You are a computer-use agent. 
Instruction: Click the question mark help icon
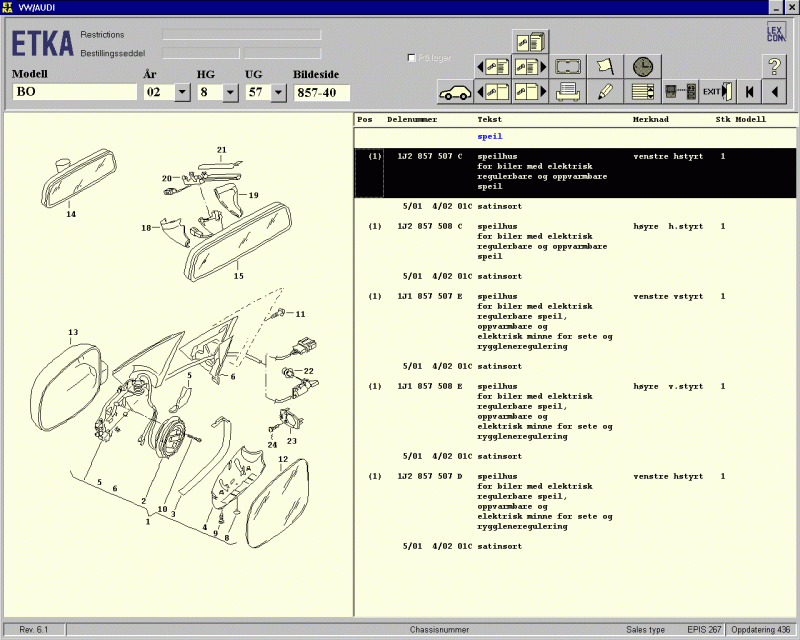point(773,67)
